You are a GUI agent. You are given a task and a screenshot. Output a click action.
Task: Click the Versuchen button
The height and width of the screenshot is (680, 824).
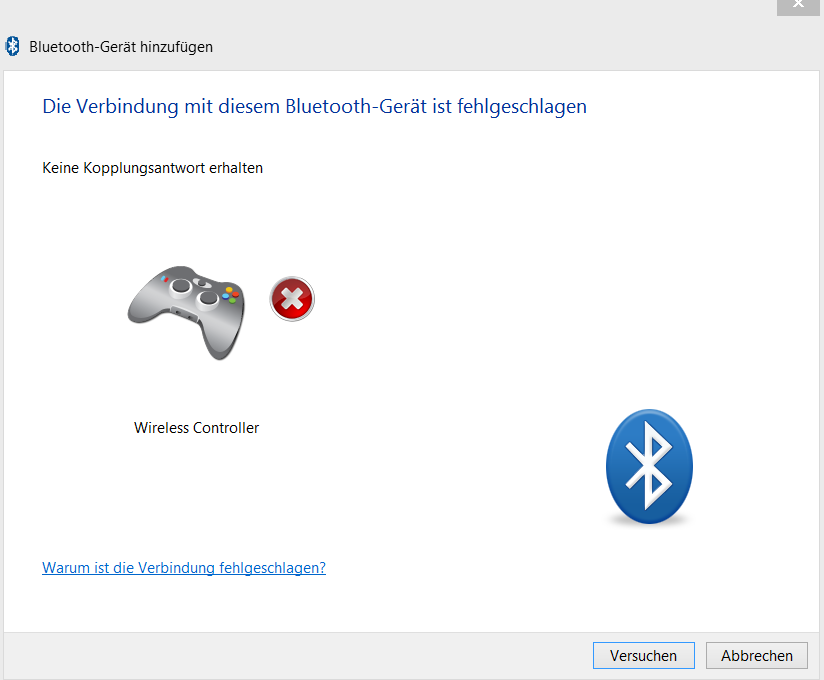(643, 655)
